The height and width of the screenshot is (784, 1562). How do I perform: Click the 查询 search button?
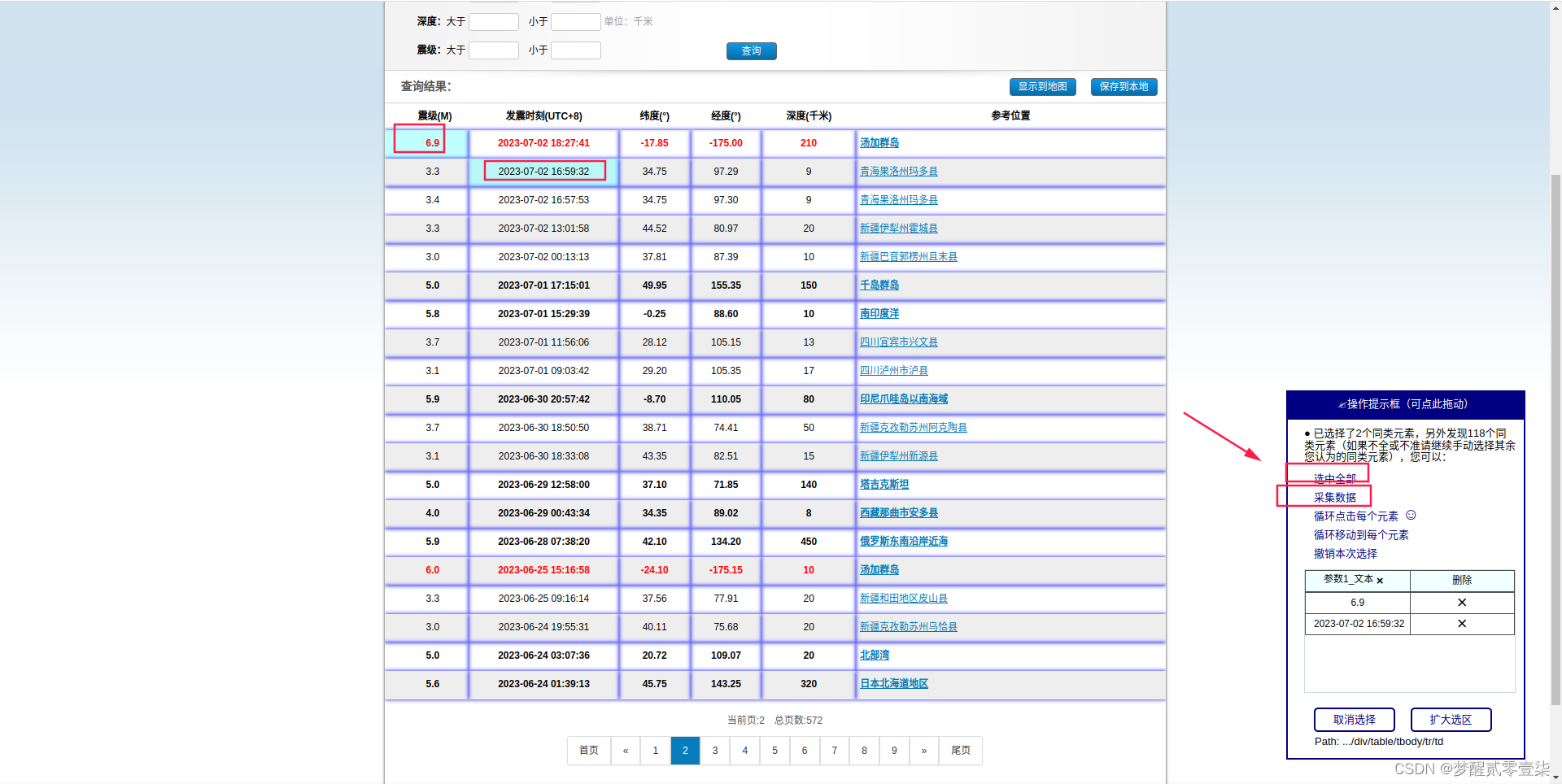click(x=751, y=51)
